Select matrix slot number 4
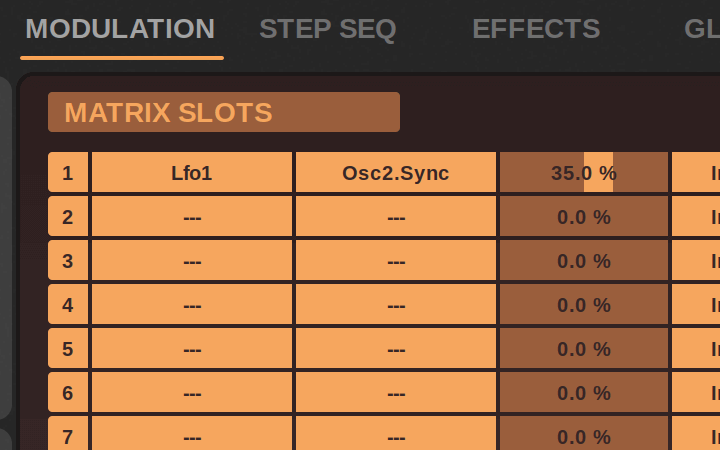This screenshot has height=450, width=720. click(x=68, y=305)
